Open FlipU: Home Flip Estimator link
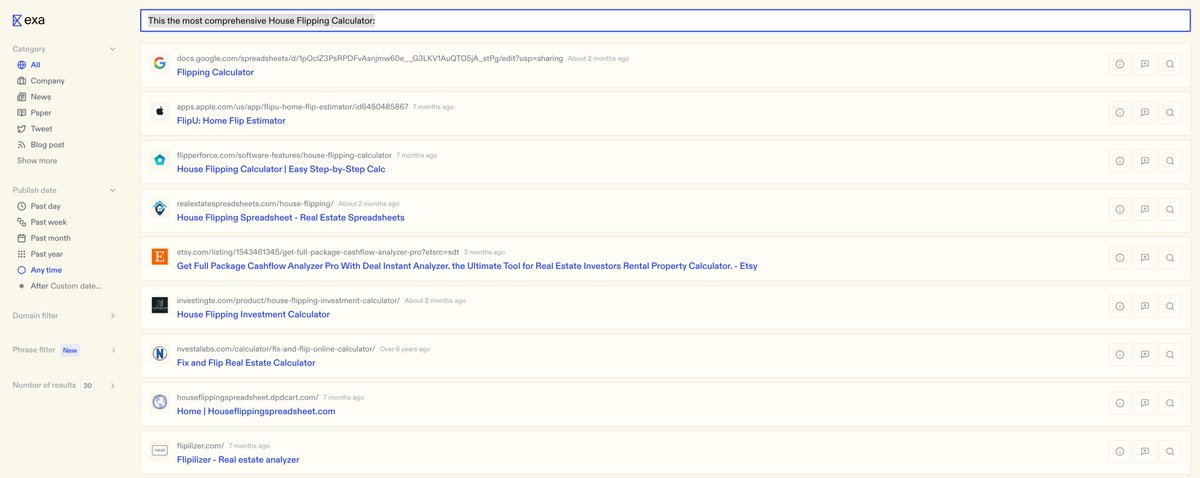The image size is (1200, 478). coord(231,121)
